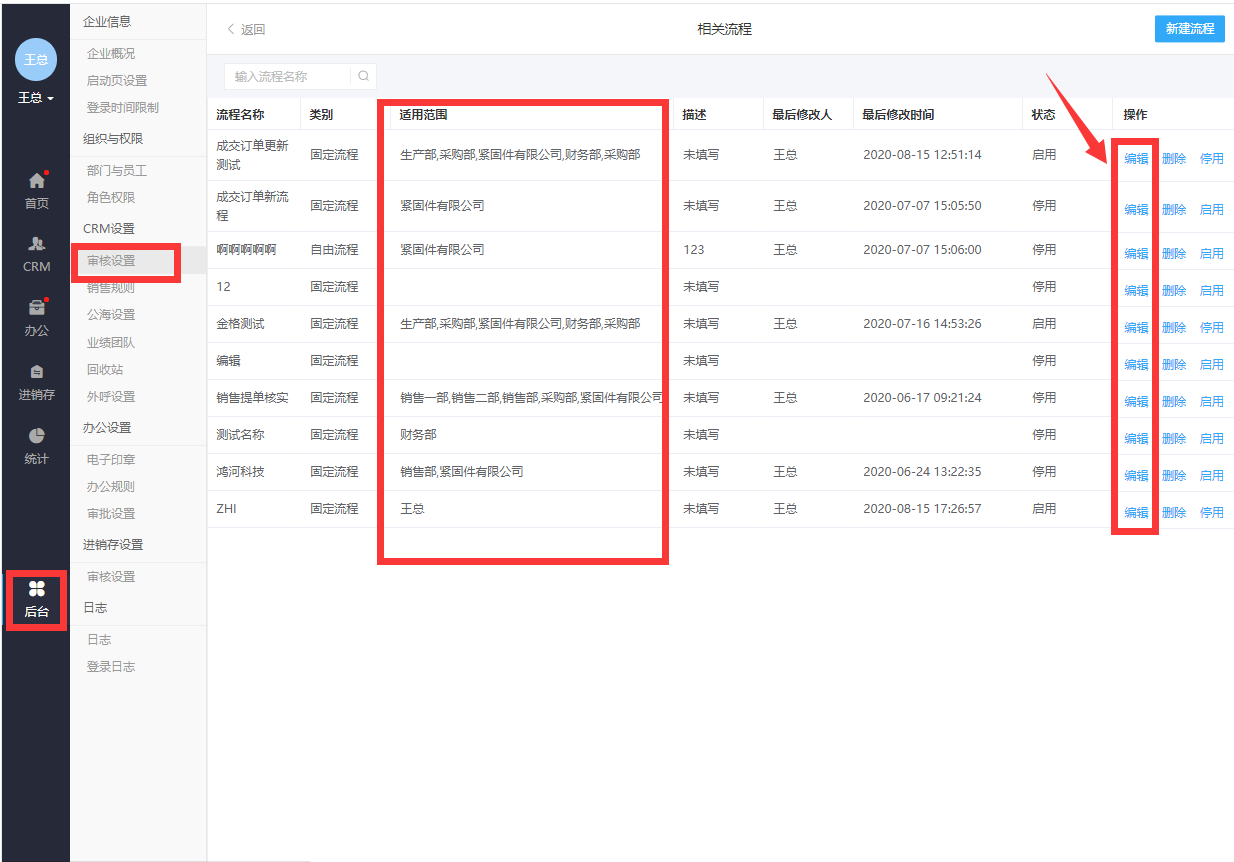Delete the 鸿河科技 flow

pyautogui.click(x=1174, y=476)
